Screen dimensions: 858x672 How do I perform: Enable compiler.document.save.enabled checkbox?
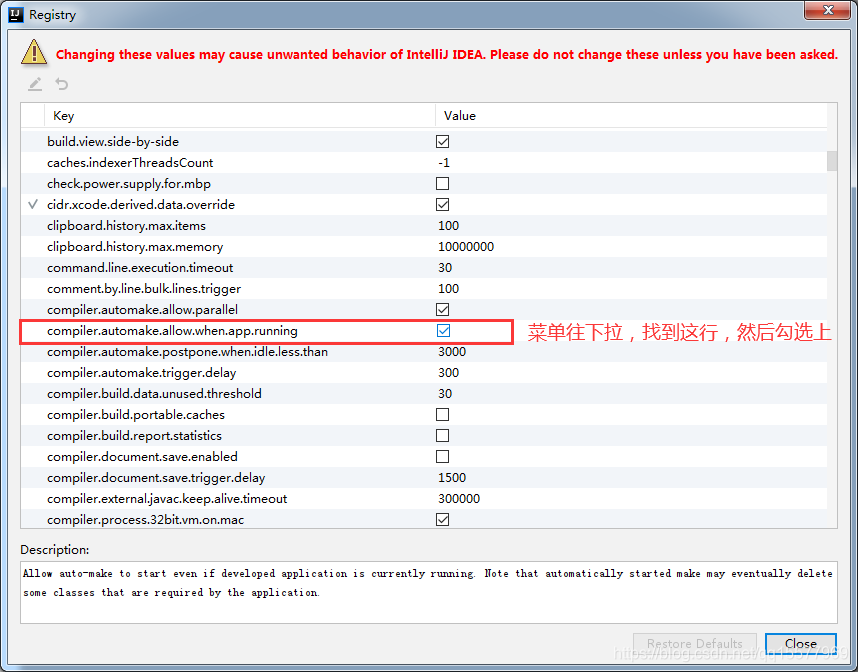tap(442, 456)
